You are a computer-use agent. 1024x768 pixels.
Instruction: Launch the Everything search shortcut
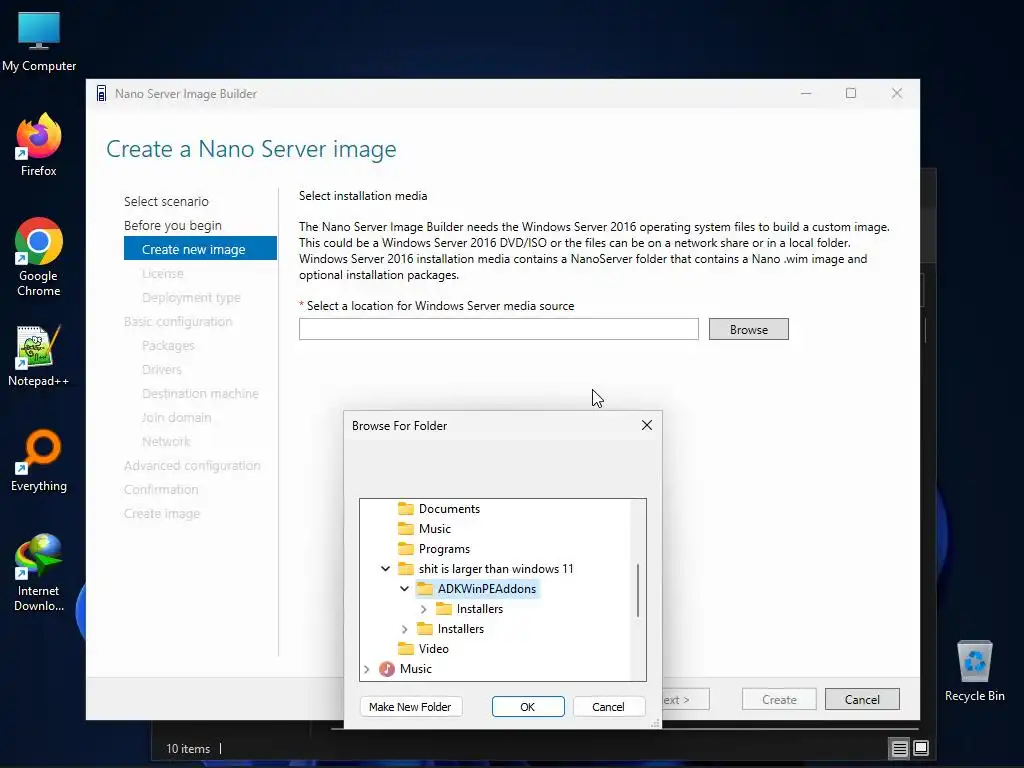click(39, 460)
